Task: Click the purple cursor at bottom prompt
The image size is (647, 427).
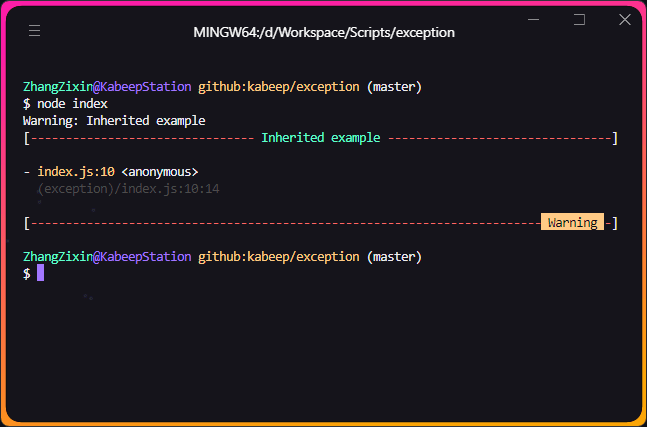Action: (x=40, y=273)
